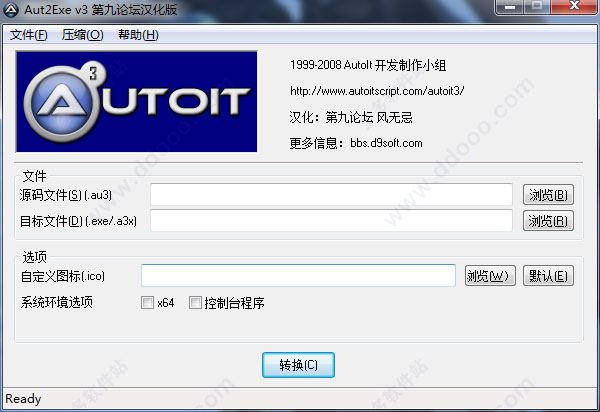Click the 默认(E) default icon button
The height and width of the screenshot is (412, 600).
548,275
